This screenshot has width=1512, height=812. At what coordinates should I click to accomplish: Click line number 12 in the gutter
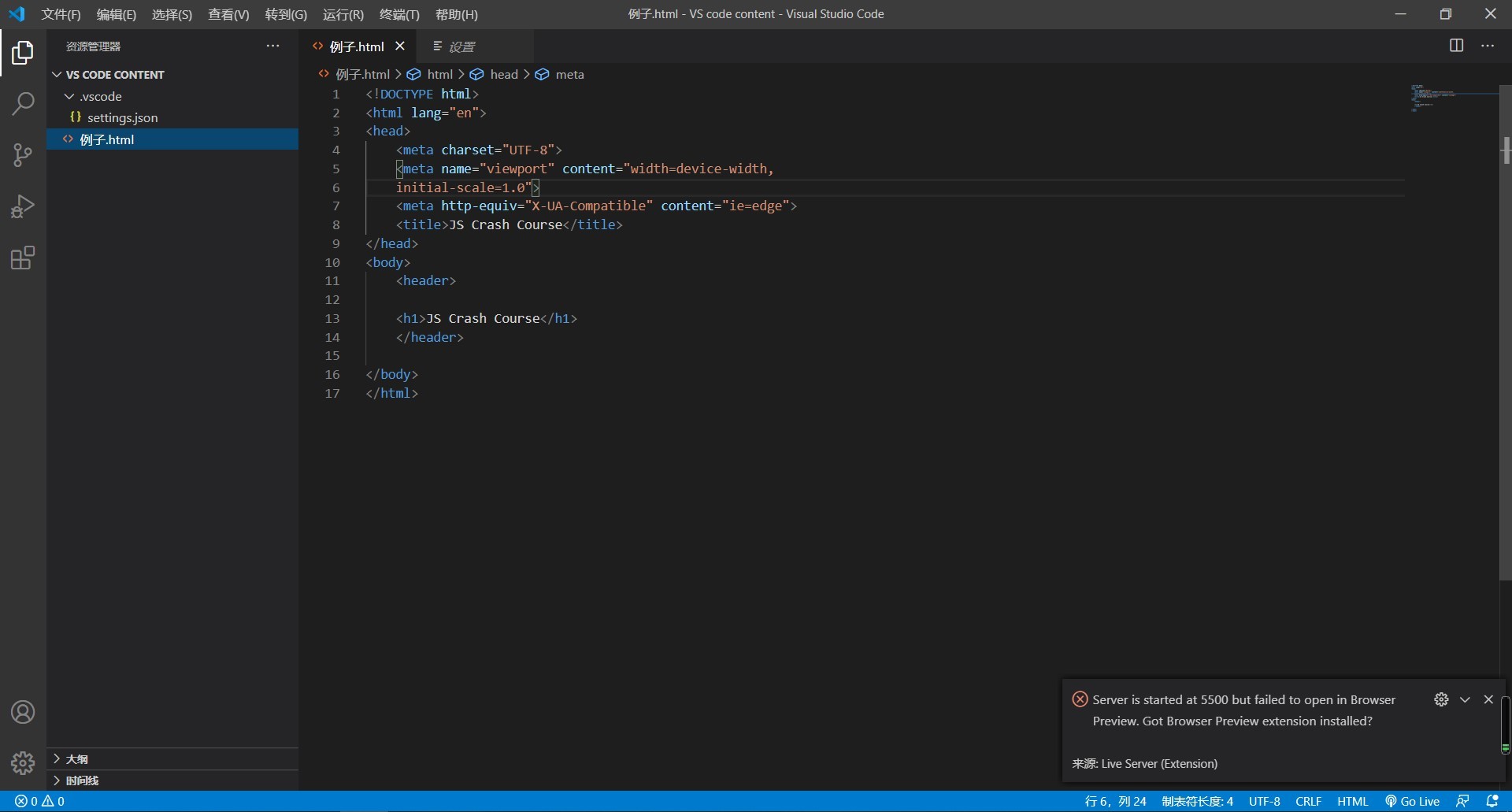click(332, 299)
